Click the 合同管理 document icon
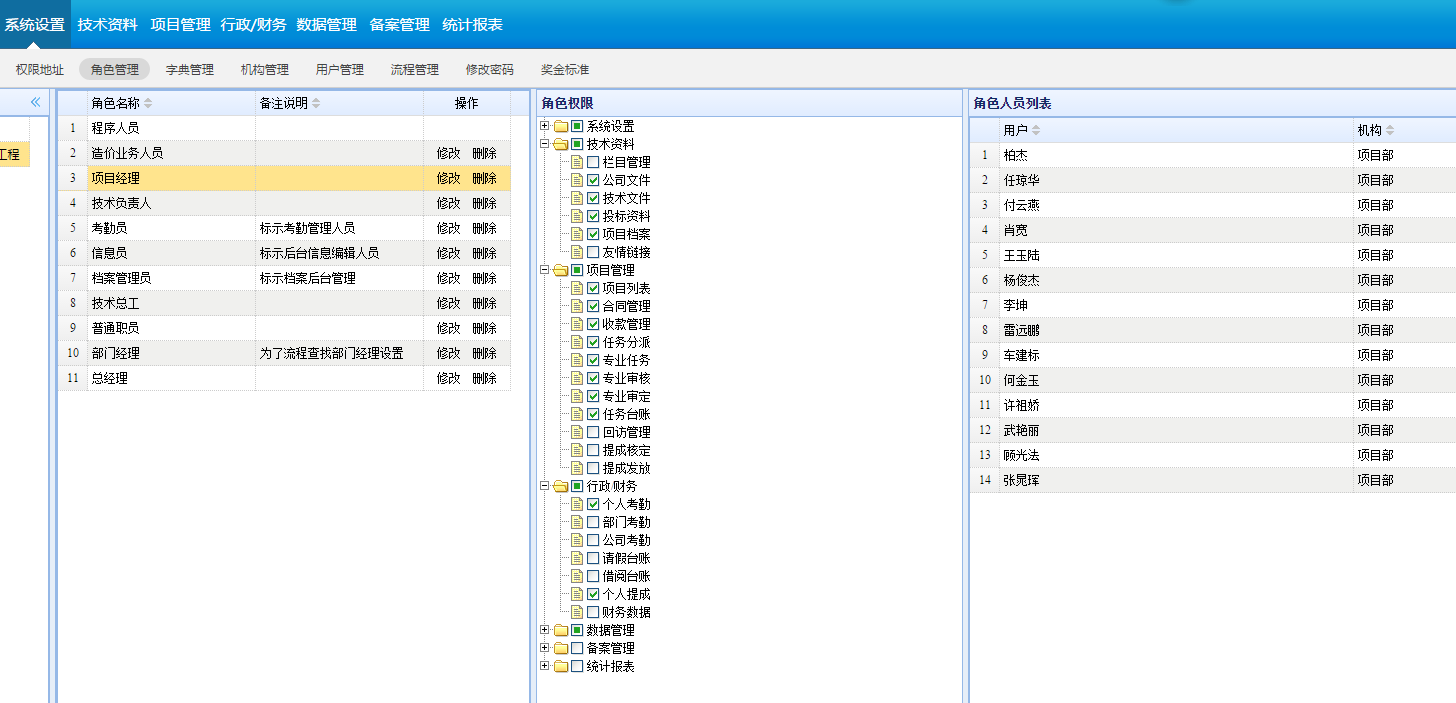The height and width of the screenshot is (703, 1456). click(x=577, y=306)
